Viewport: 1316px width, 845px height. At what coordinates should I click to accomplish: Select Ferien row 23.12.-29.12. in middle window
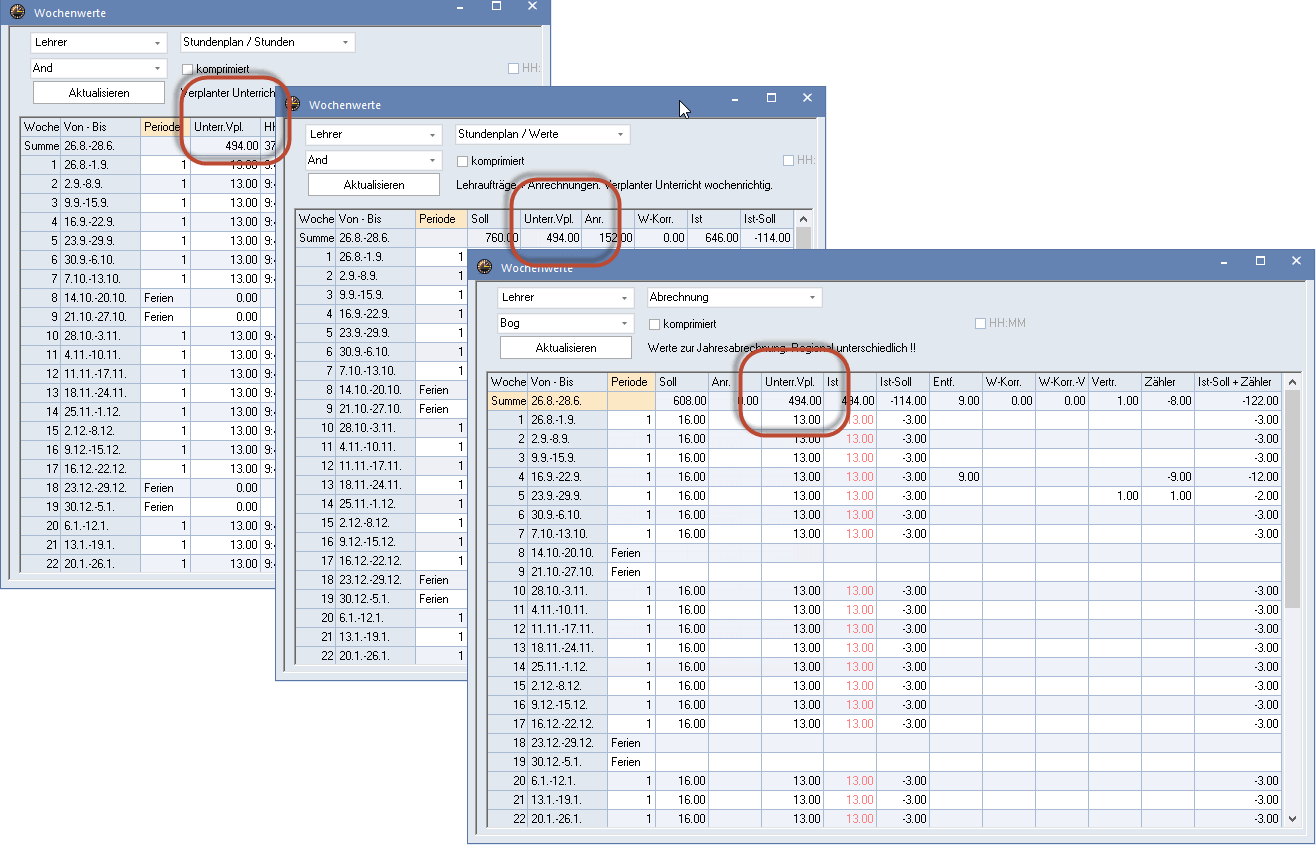382,580
